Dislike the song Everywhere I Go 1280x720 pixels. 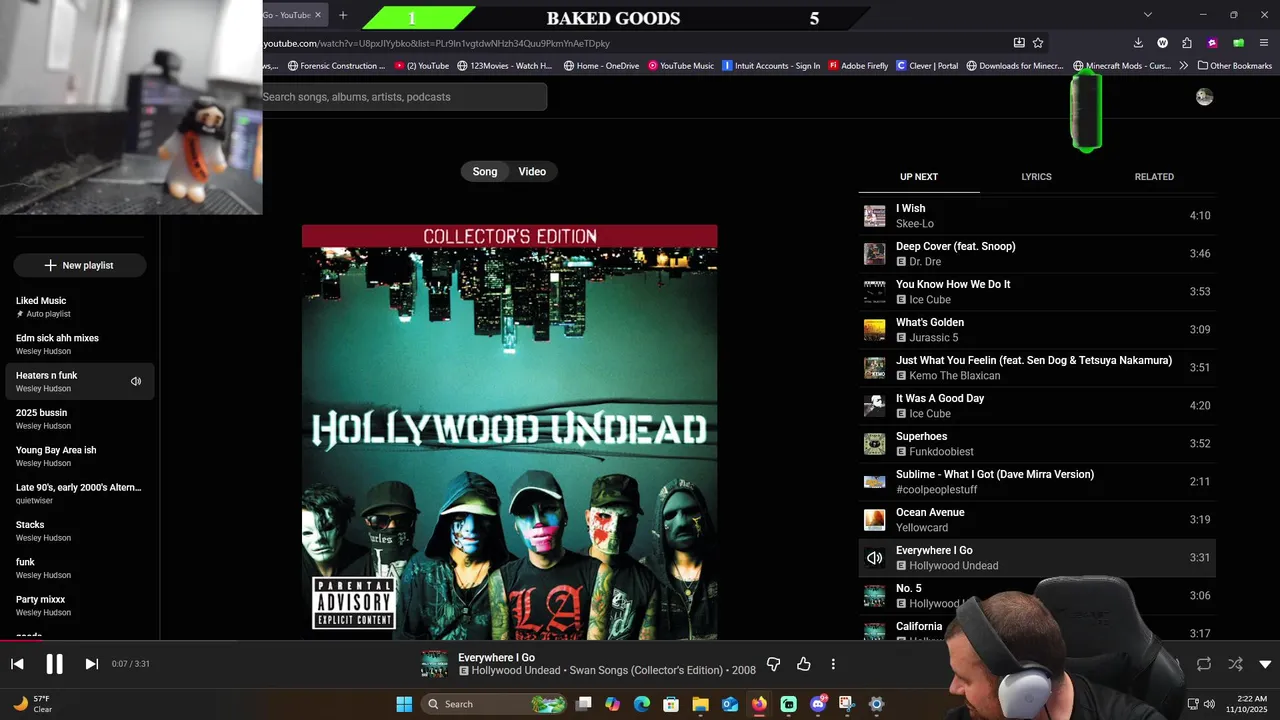point(773,664)
